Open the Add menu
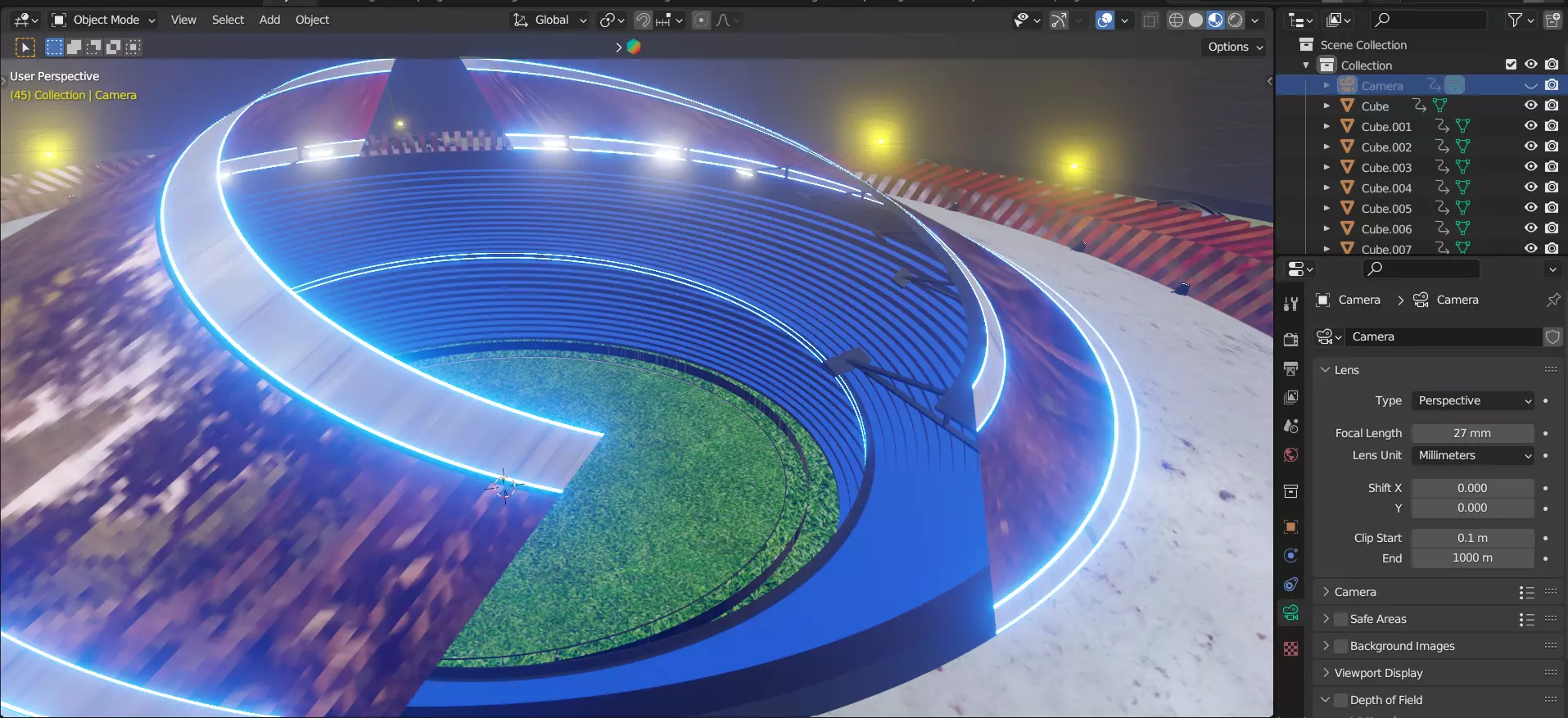 click(x=269, y=20)
